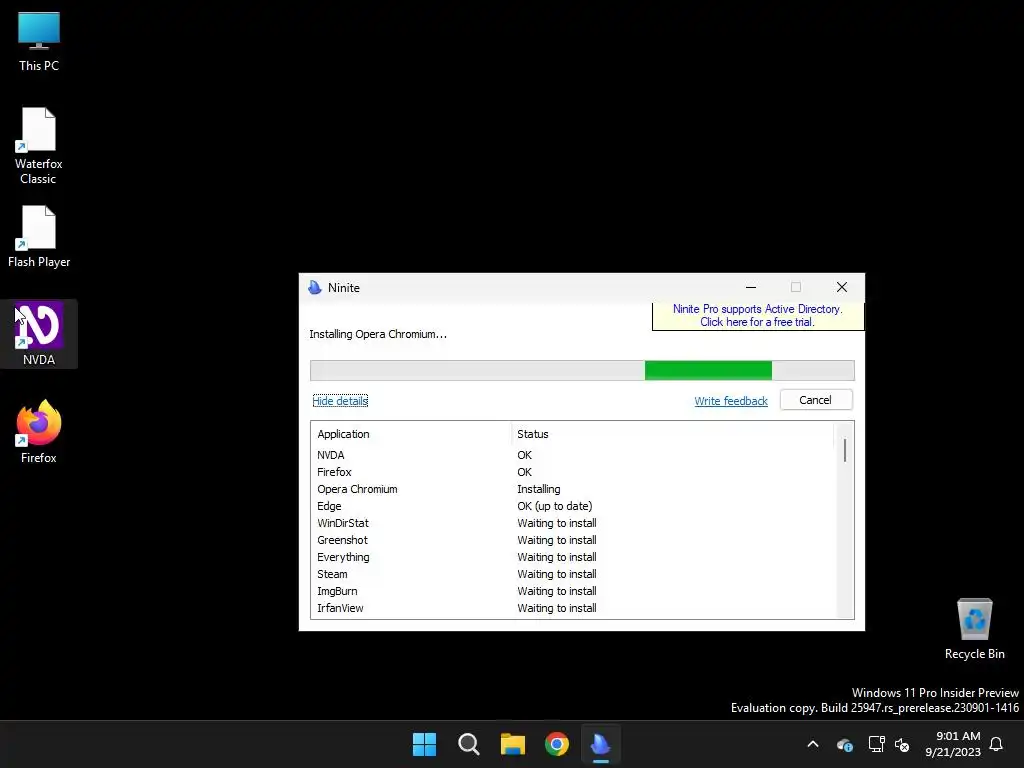Show hidden system tray icons
The image size is (1024, 768).
tap(813, 744)
